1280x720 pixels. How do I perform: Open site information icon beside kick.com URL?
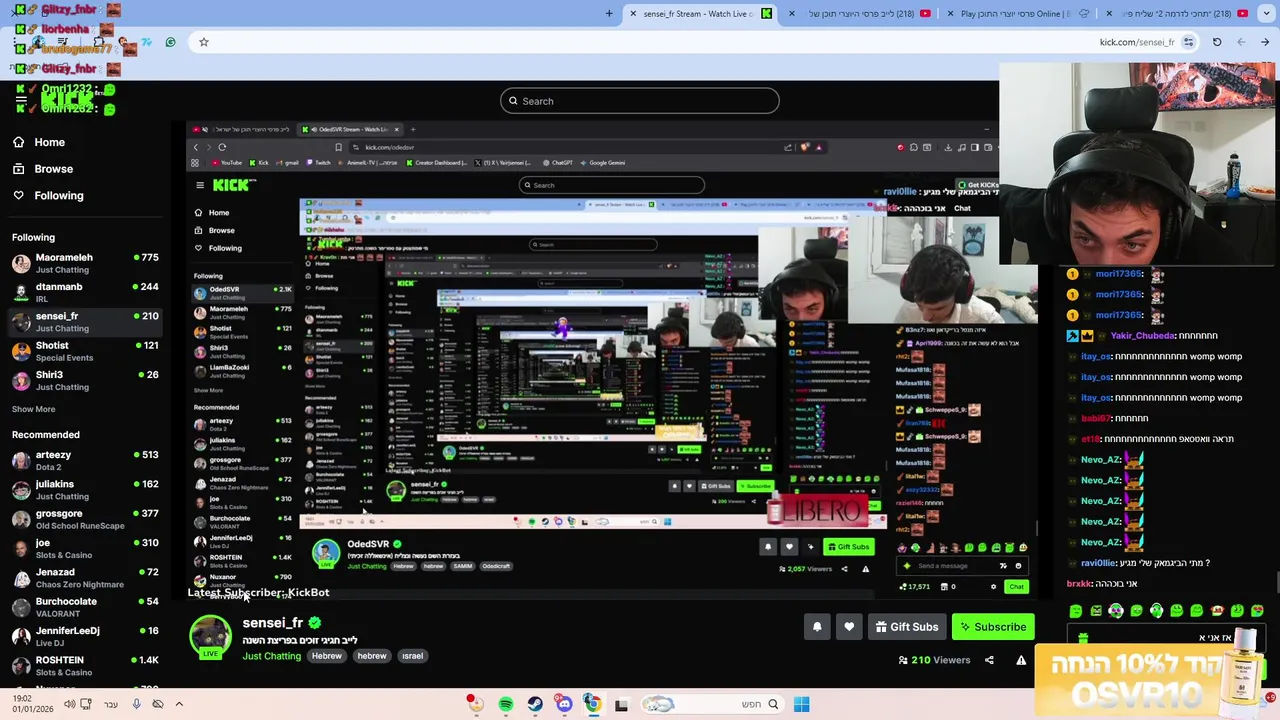[x=1188, y=42]
